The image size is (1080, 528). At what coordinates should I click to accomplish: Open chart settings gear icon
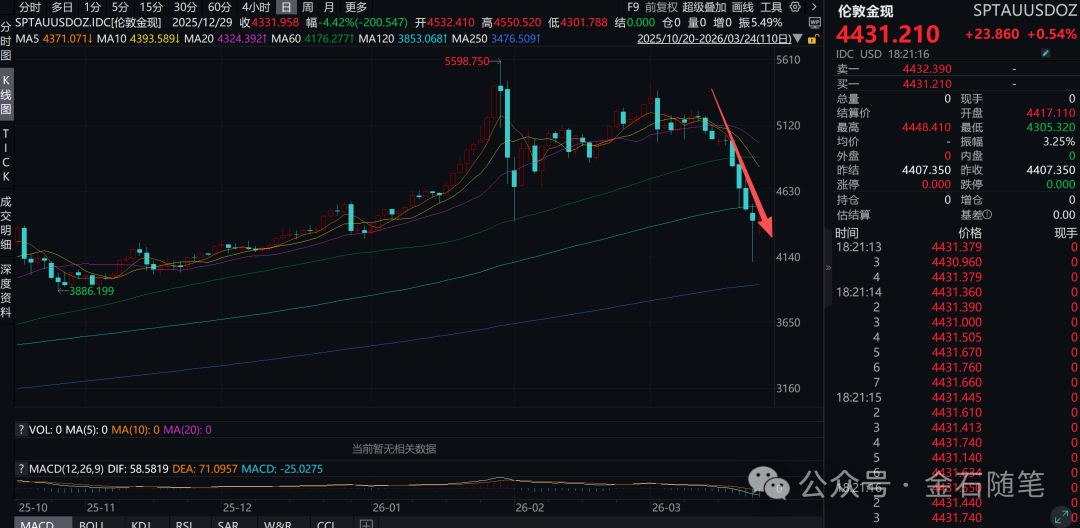click(795, 7)
